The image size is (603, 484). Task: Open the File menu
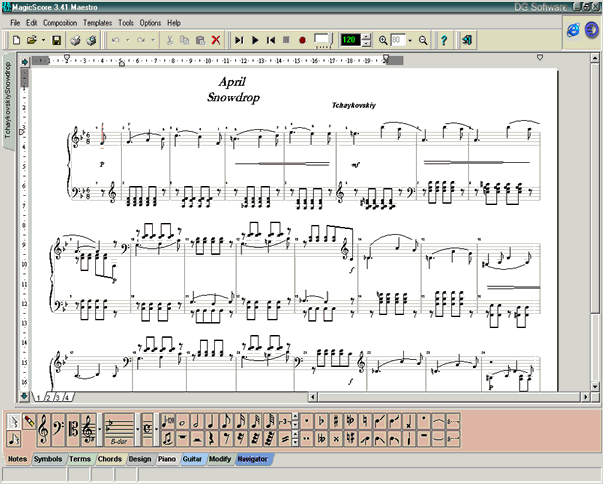click(15, 23)
